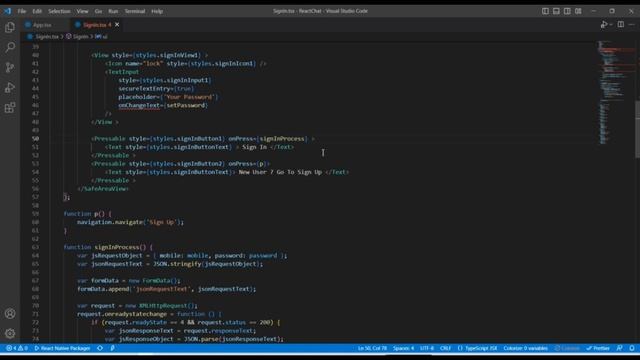Click the Split Editor Right icon

tap(621, 24)
